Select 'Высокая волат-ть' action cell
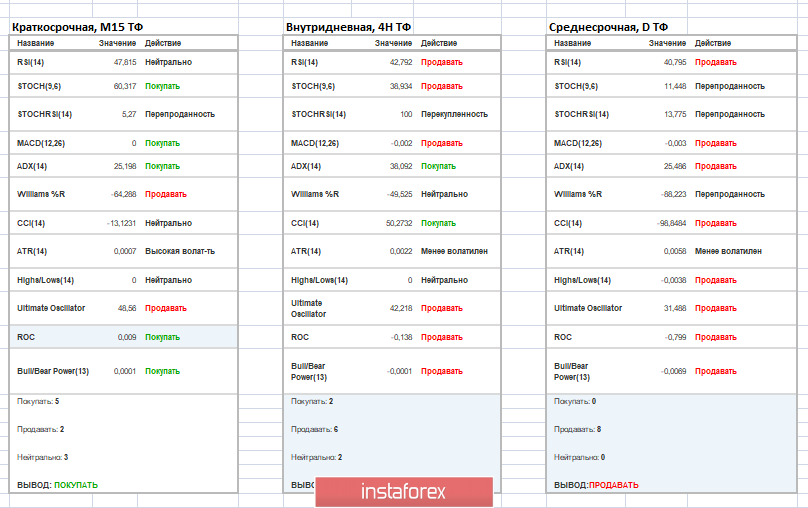 click(x=180, y=251)
